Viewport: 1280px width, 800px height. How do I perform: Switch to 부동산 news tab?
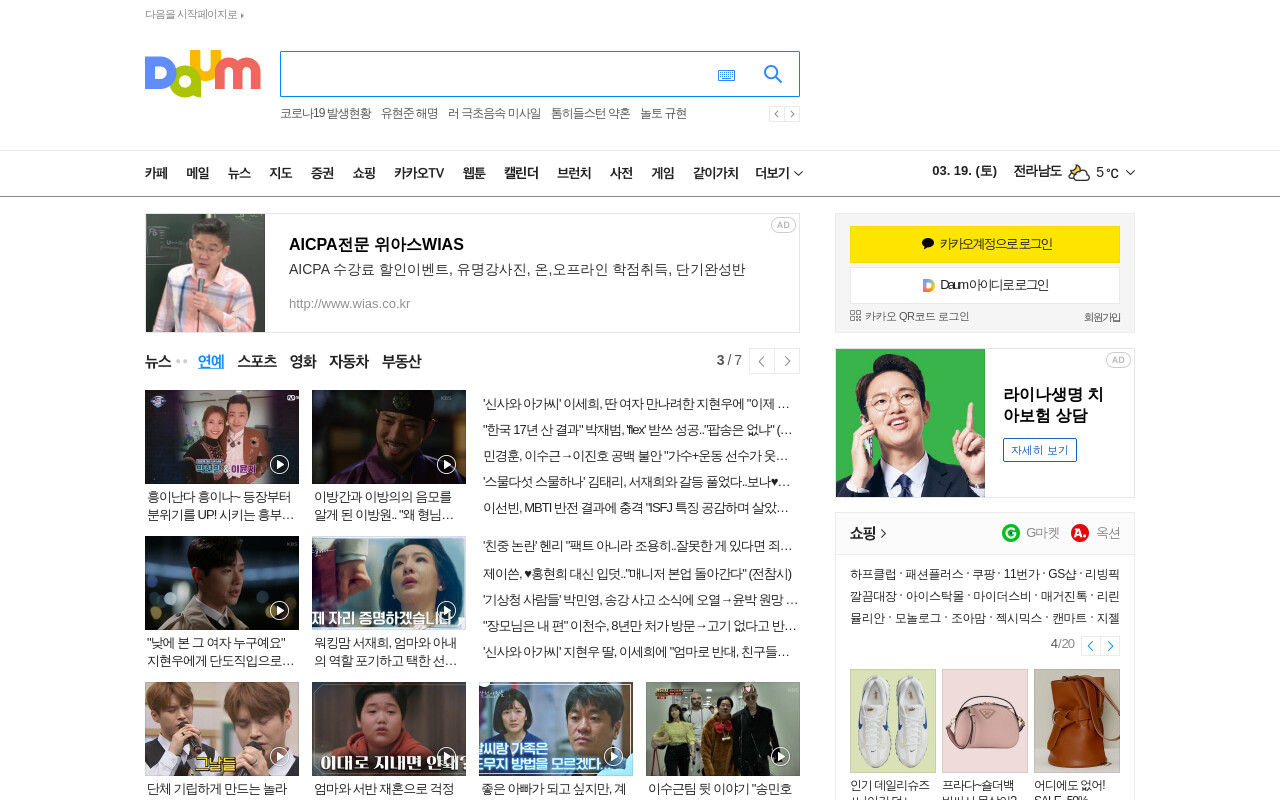click(x=401, y=361)
